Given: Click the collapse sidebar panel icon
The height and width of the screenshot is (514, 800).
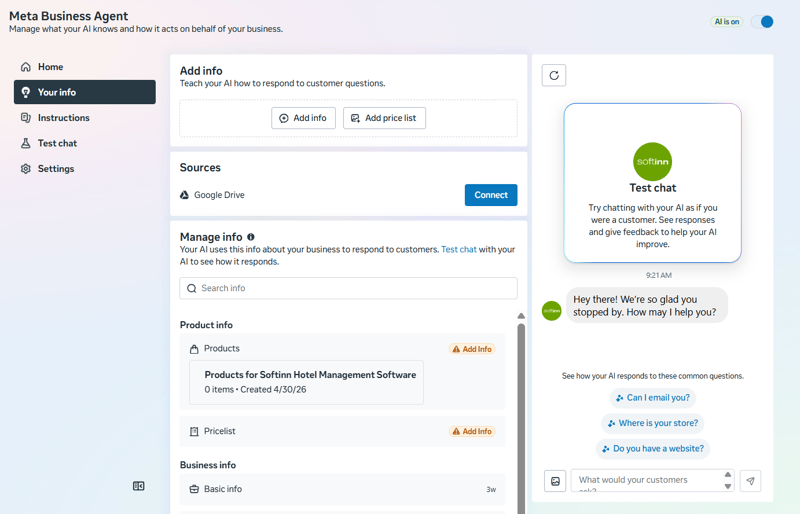Looking at the screenshot, I should pyautogui.click(x=139, y=486).
